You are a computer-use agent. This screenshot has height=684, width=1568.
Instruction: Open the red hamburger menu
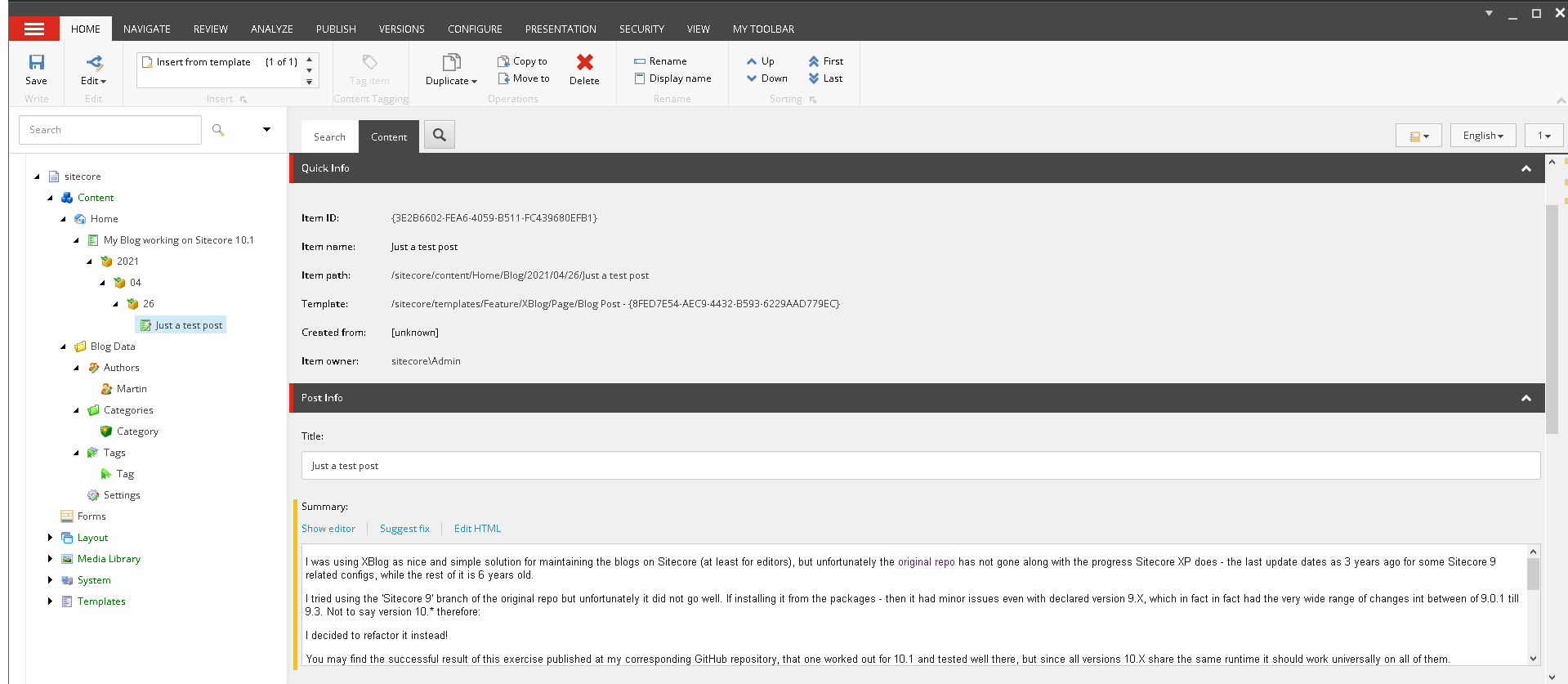(34, 29)
